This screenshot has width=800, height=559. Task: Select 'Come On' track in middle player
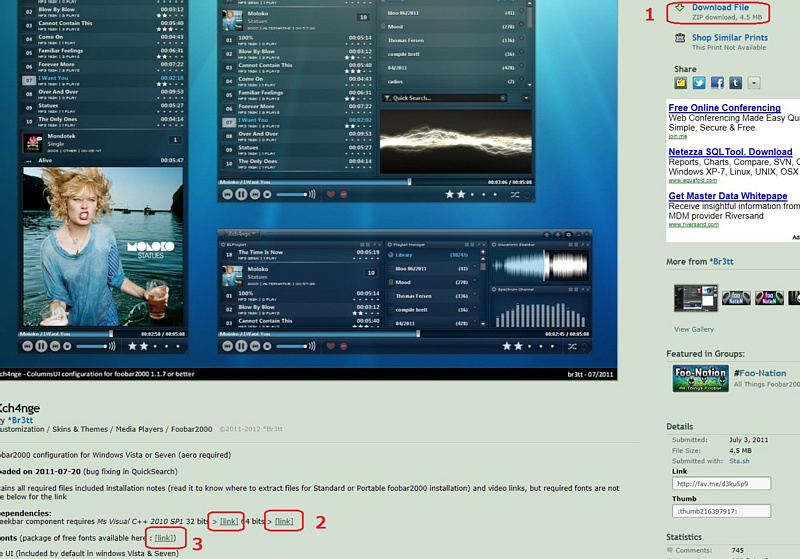(x=296, y=81)
